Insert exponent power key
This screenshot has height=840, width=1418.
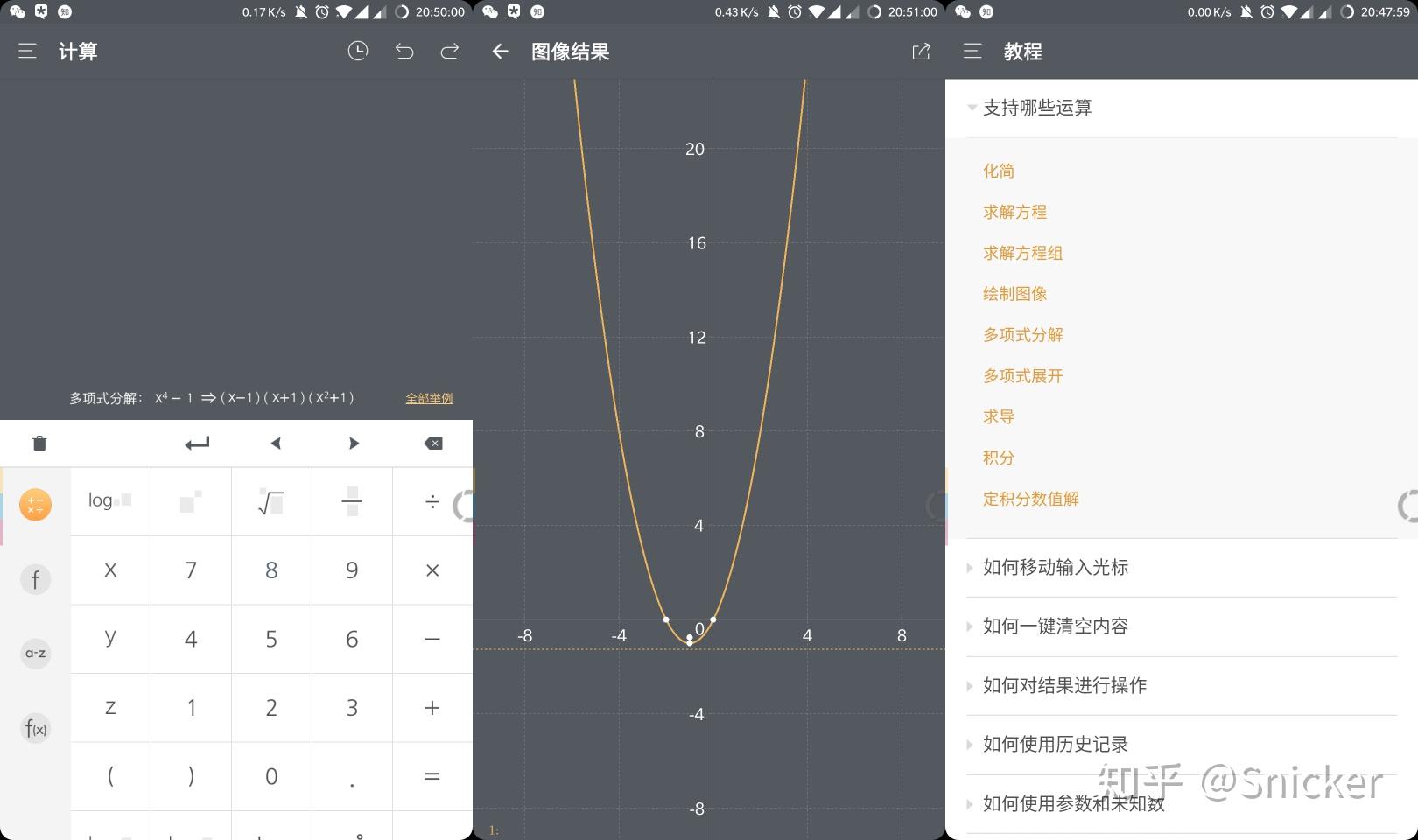pos(191,501)
